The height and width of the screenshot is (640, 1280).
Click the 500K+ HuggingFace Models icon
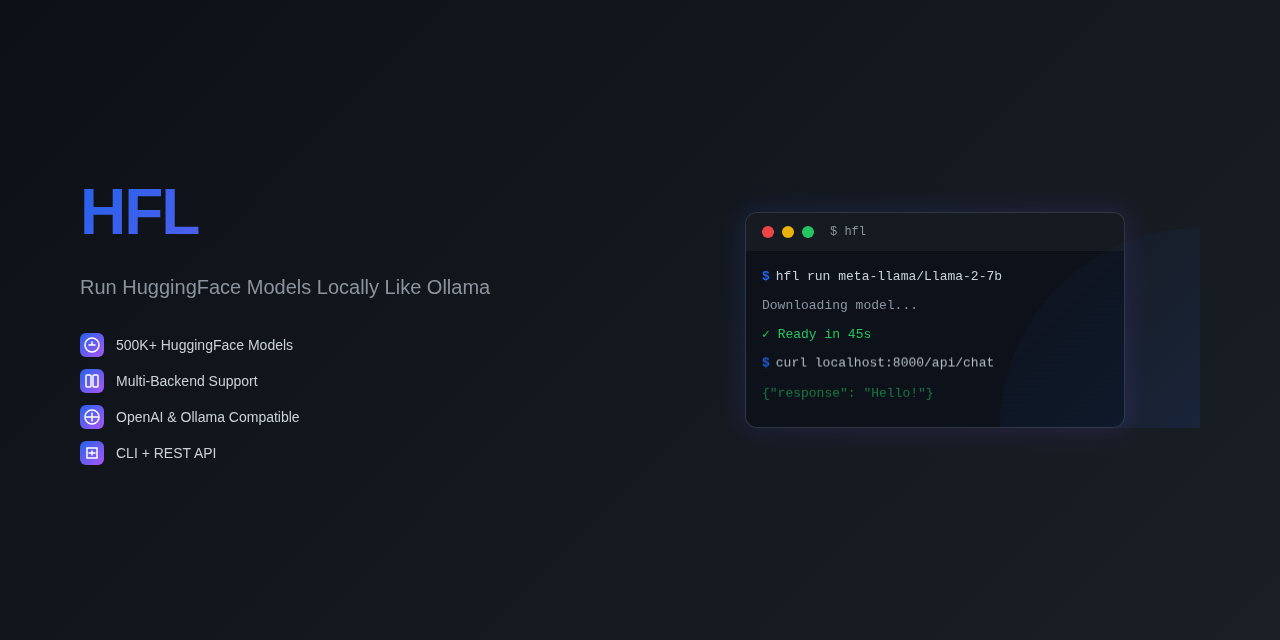click(x=92, y=345)
